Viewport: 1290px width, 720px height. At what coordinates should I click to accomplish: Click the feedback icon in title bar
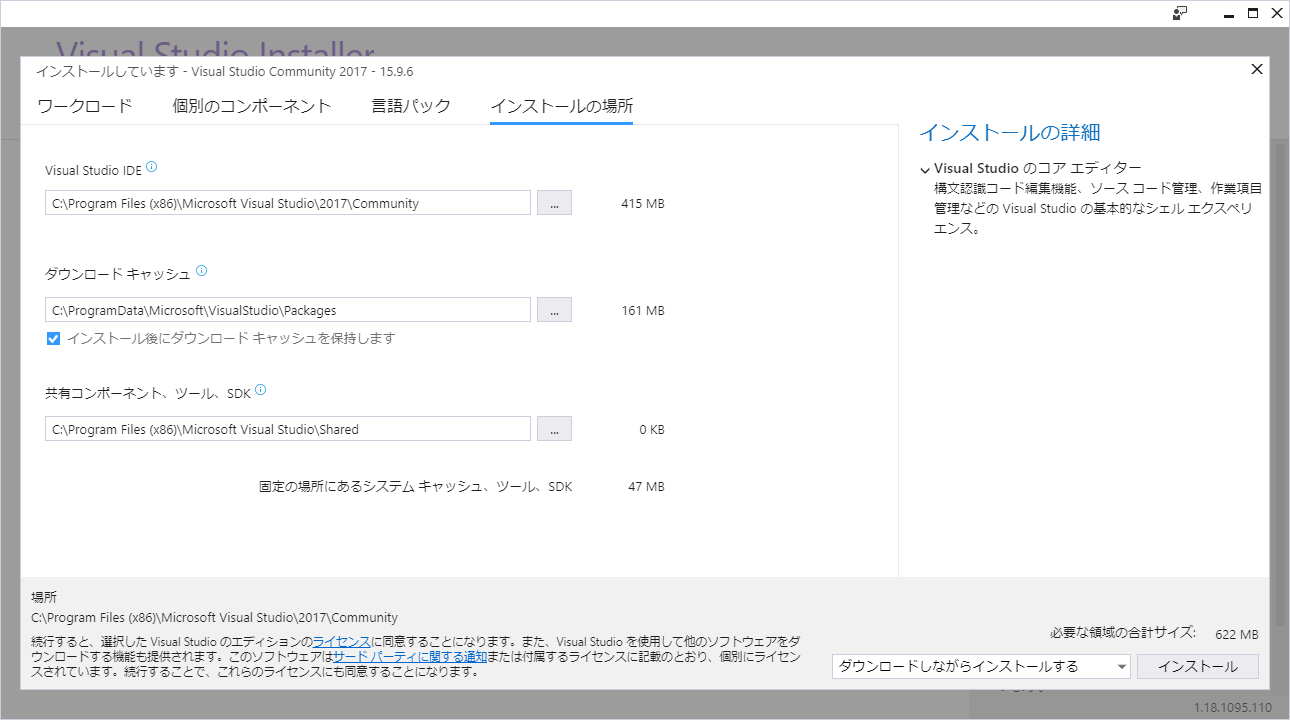(x=1181, y=13)
